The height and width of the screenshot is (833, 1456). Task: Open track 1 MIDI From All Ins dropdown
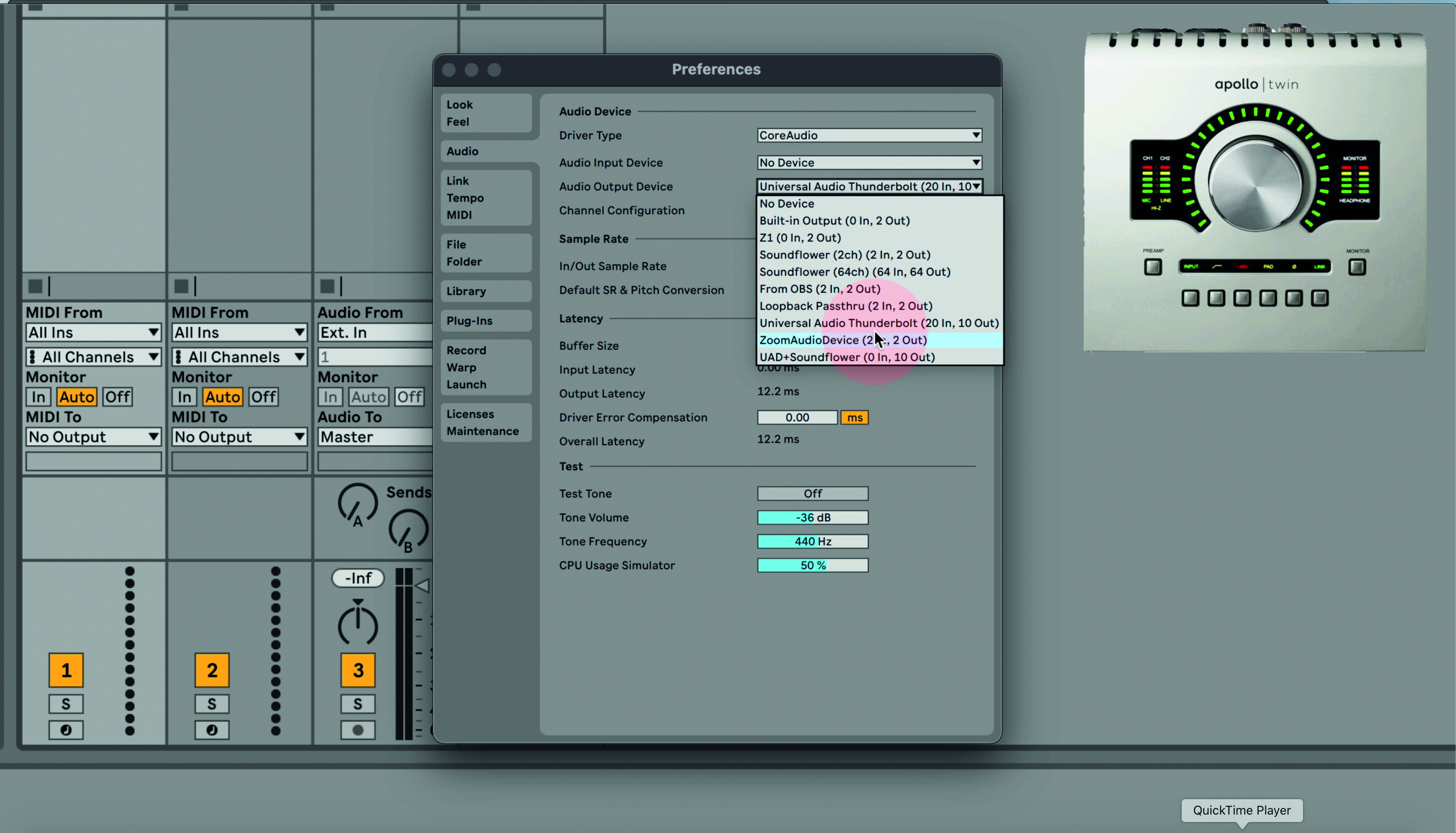[x=93, y=332]
